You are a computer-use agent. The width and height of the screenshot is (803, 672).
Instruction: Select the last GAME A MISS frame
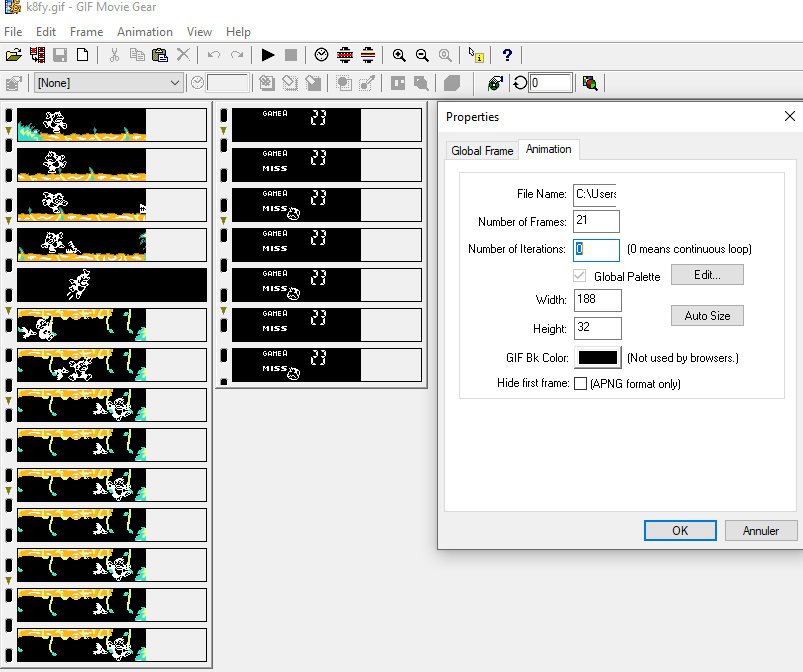pos(327,365)
